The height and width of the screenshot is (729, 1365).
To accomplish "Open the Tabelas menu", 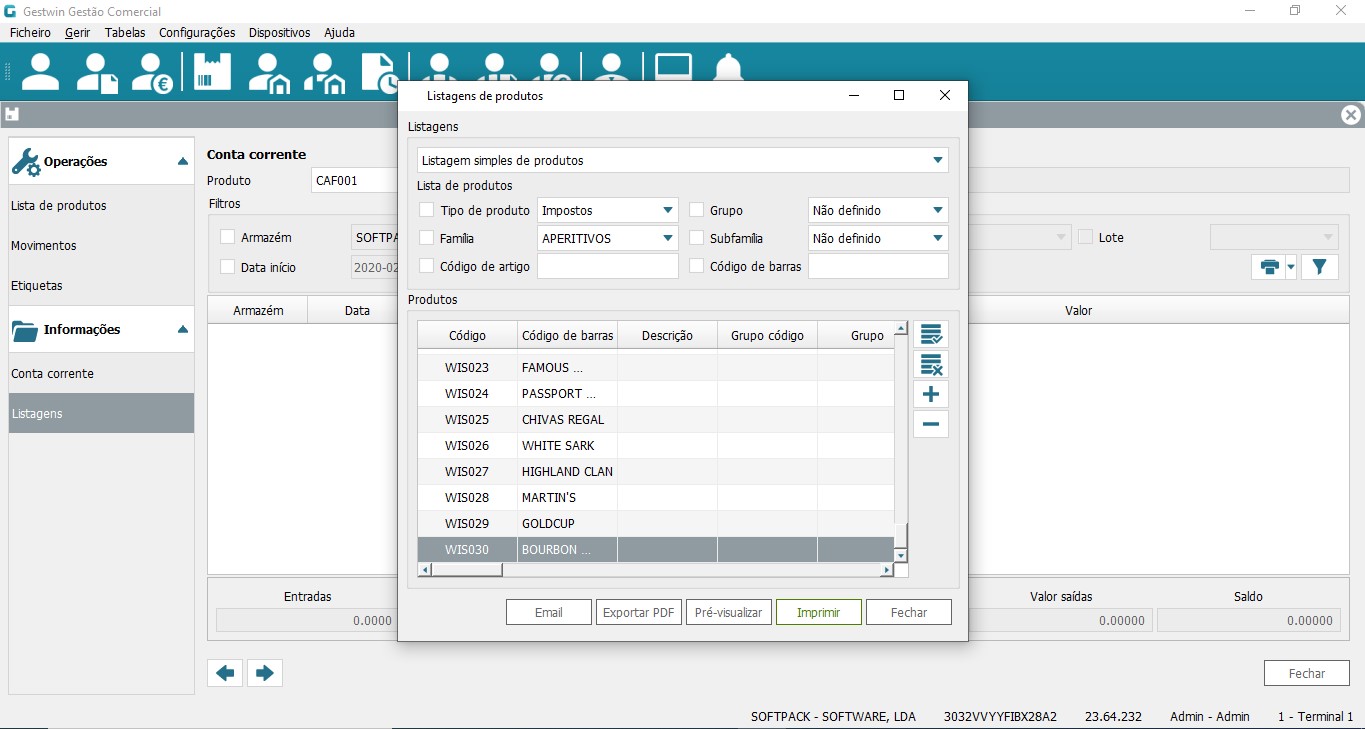I will tap(125, 33).
